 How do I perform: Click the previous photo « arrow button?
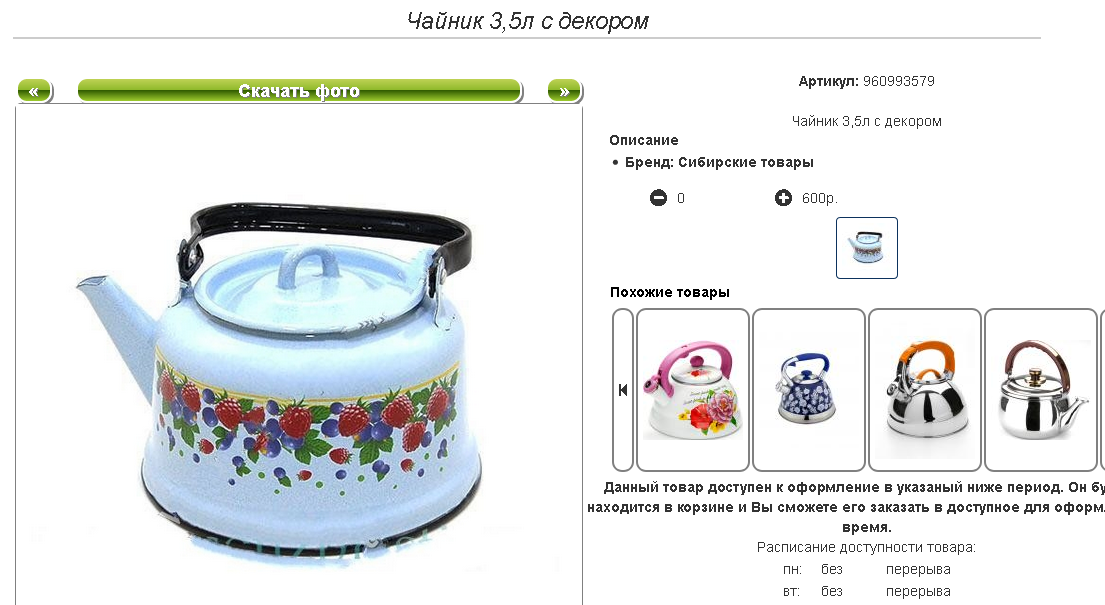tap(35, 91)
